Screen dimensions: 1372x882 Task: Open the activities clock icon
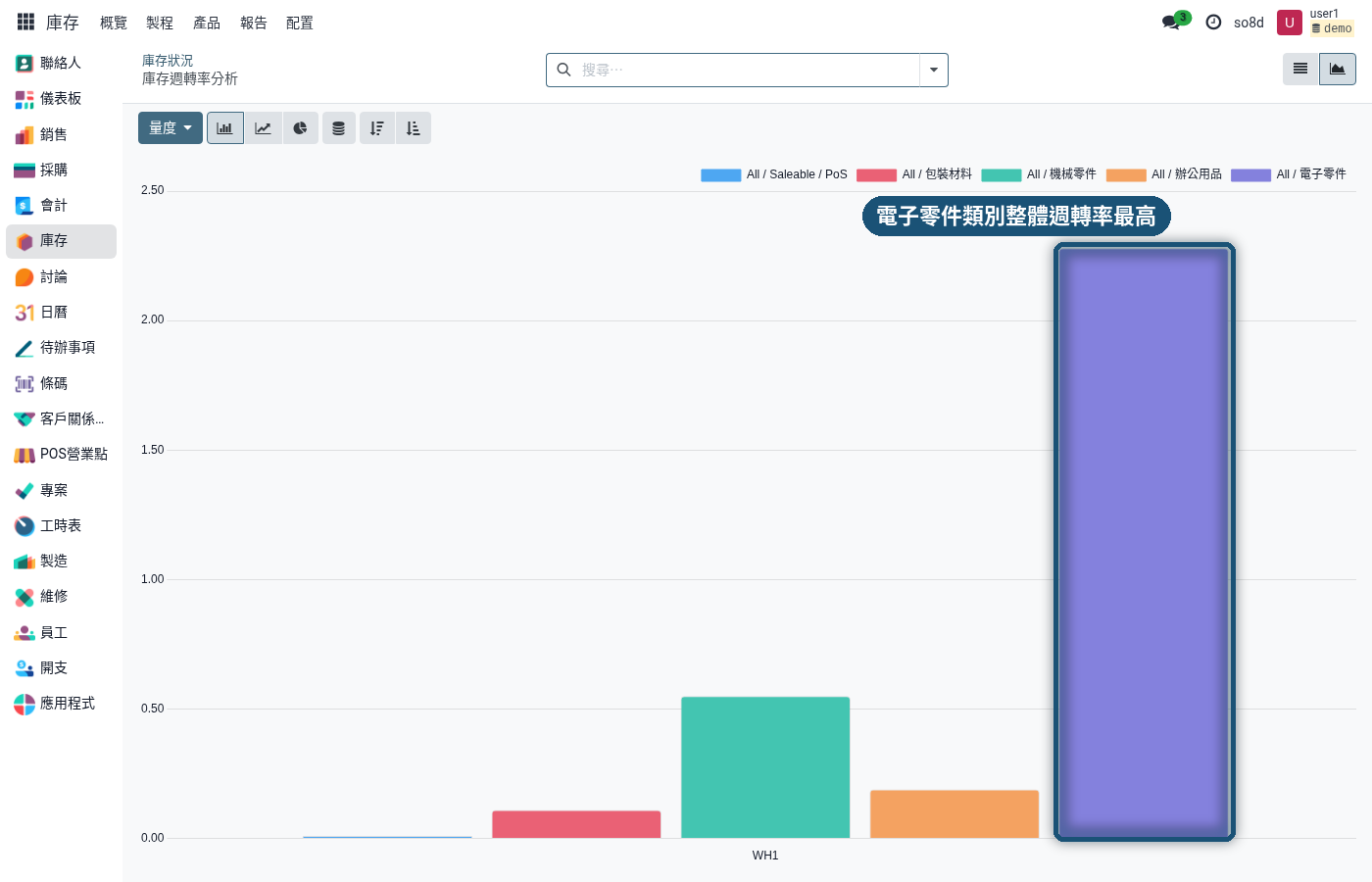[1213, 22]
